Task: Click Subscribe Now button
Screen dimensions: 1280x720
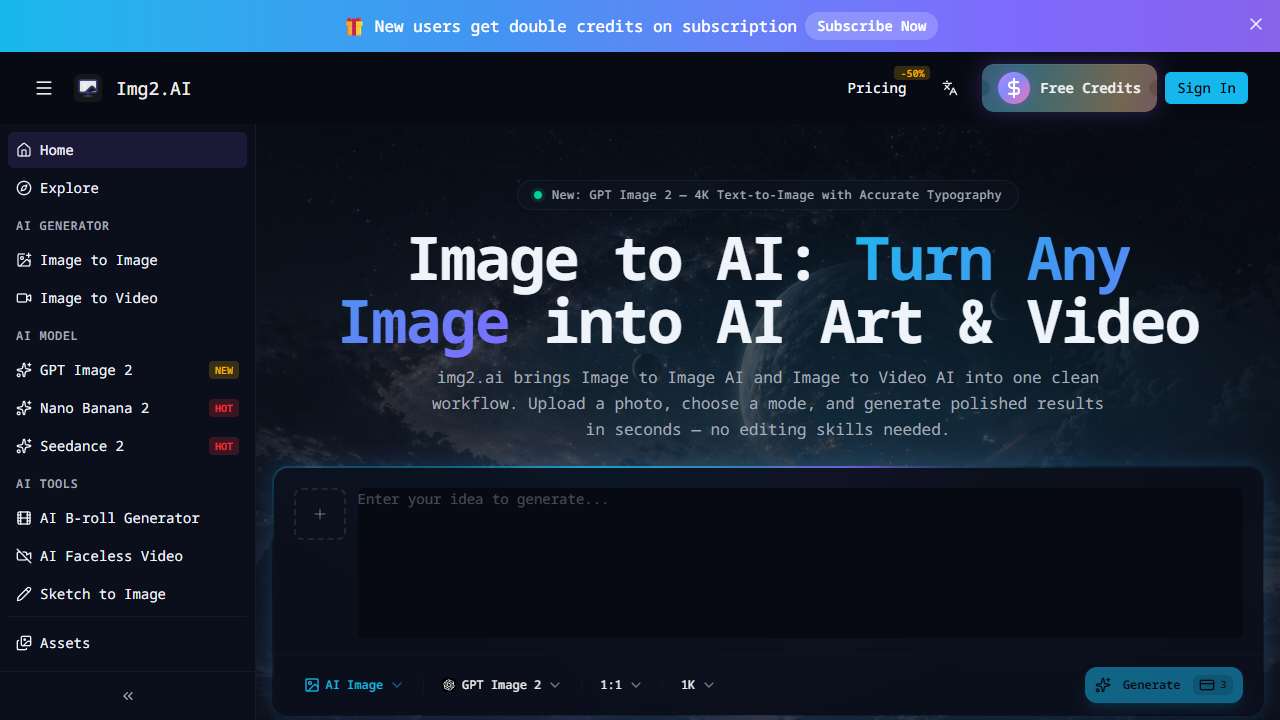Action: tap(871, 26)
